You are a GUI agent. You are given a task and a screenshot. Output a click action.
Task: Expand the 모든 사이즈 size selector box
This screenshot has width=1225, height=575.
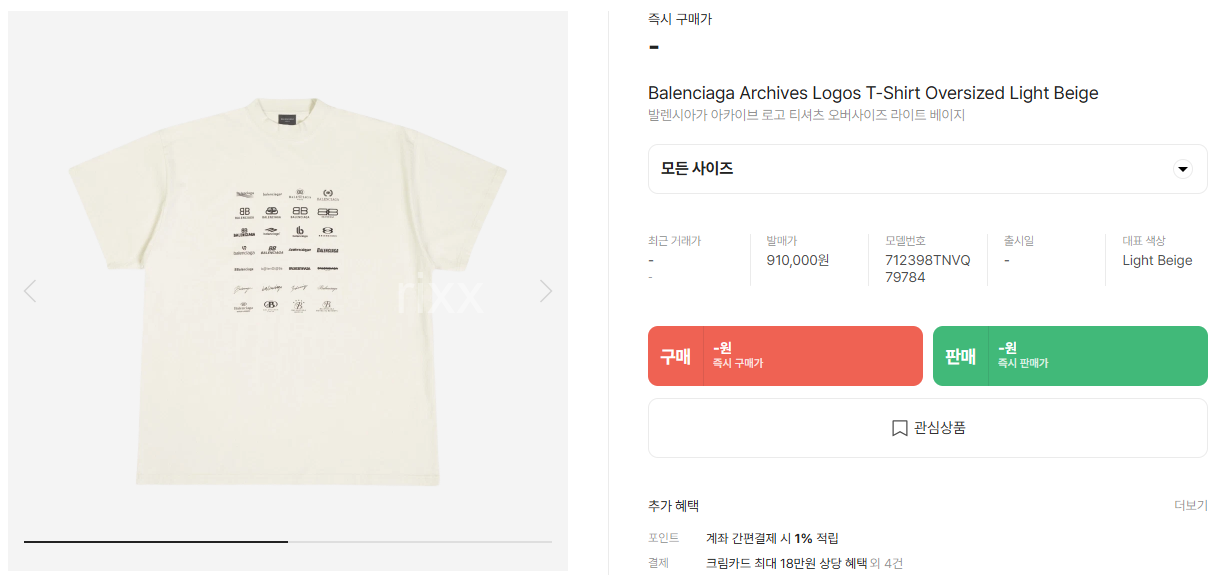[927, 169]
